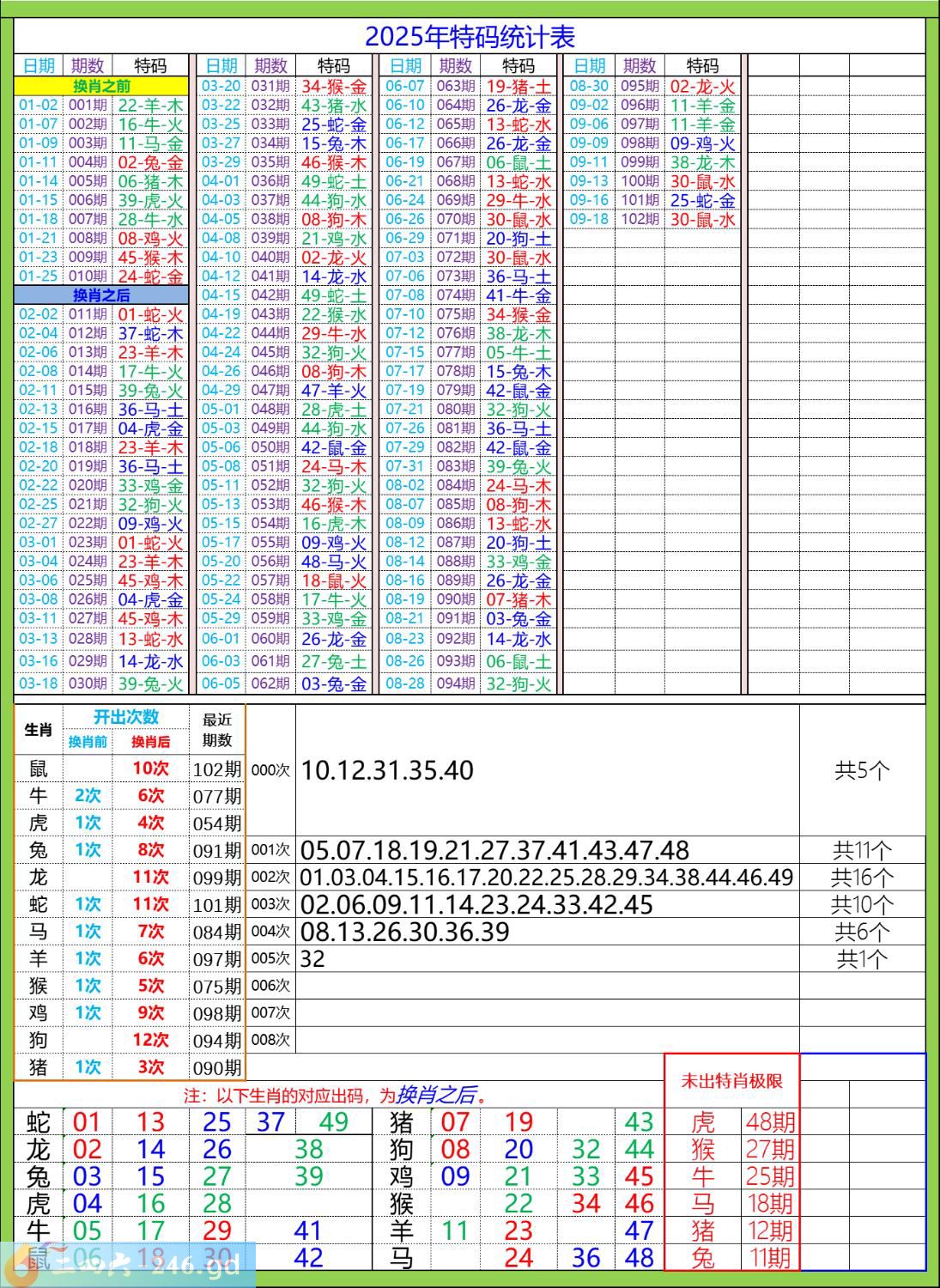940x1288 pixels.
Task: Select period cell "062期"
Action: [271, 683]
